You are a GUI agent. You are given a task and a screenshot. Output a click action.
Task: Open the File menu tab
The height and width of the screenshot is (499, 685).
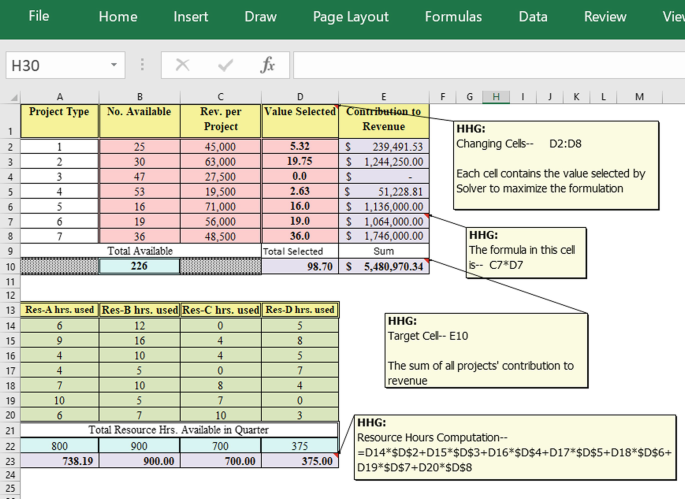tap(38, 17)
